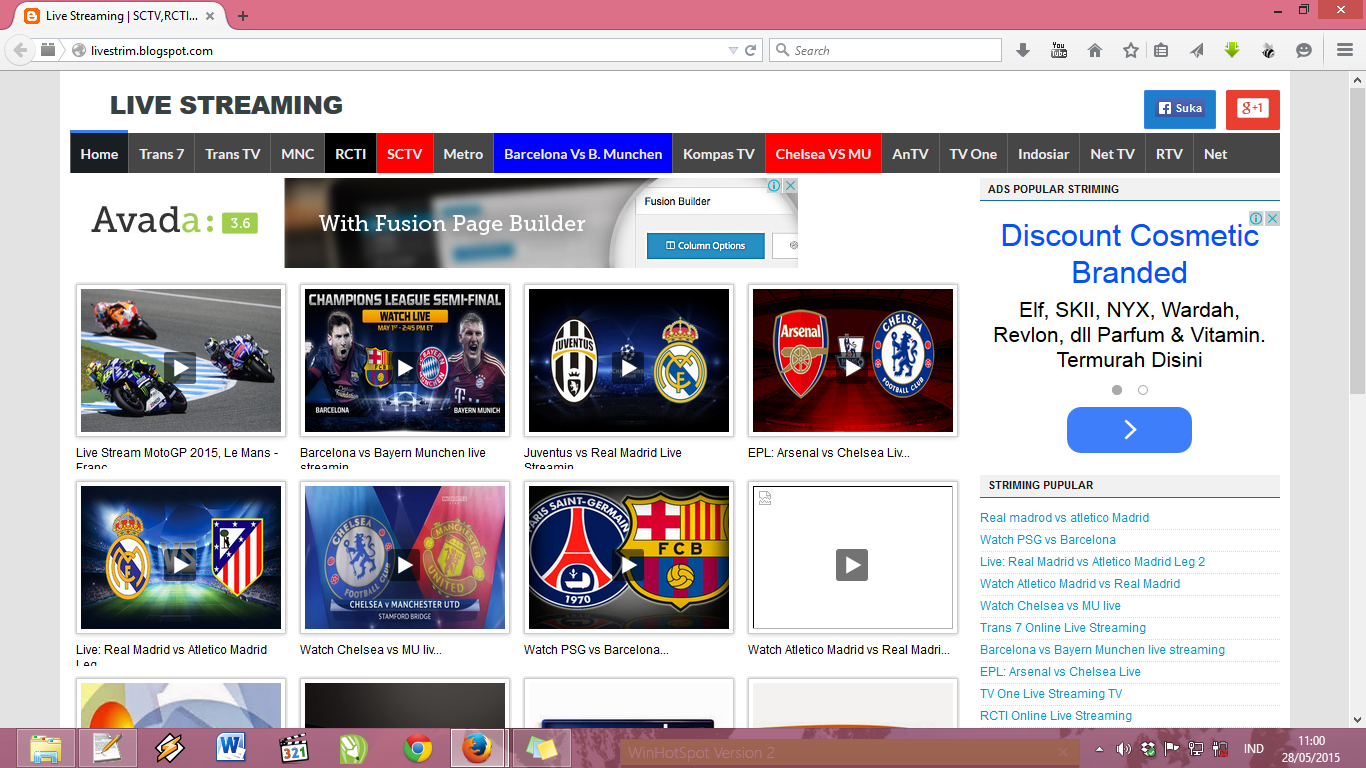Open File Explorer from taskbar
Image resolution: width=1366 pixels, height=768 pixels.
pos(46,748)
